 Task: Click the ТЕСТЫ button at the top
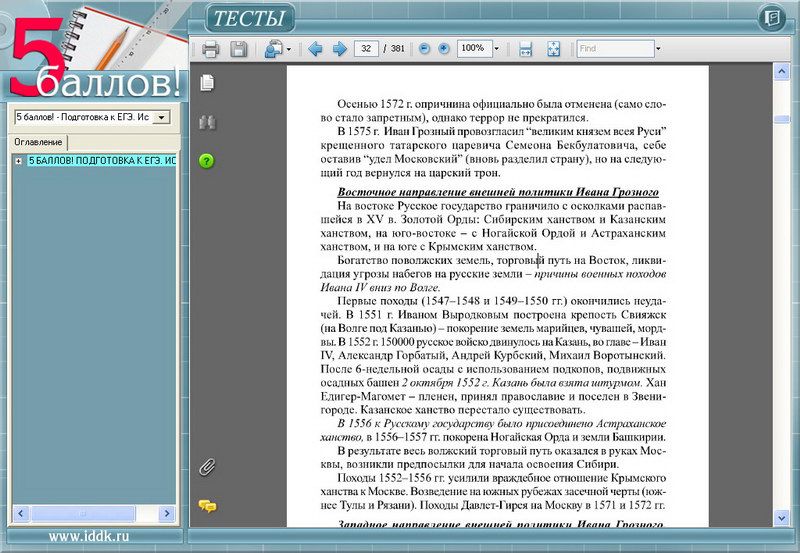[249, 17]
